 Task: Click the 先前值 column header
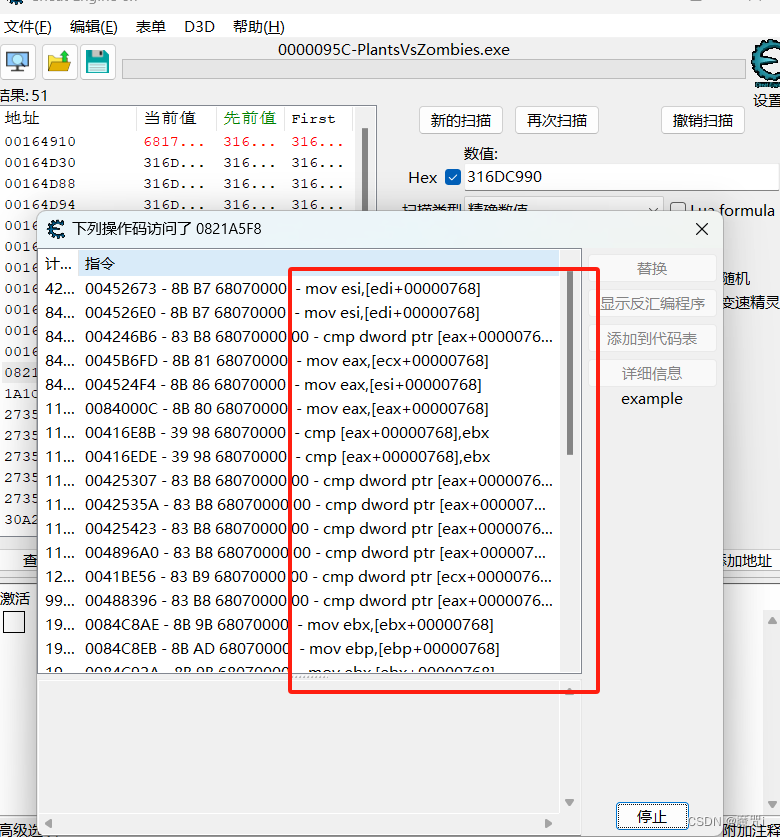click(x=250, y=118)
